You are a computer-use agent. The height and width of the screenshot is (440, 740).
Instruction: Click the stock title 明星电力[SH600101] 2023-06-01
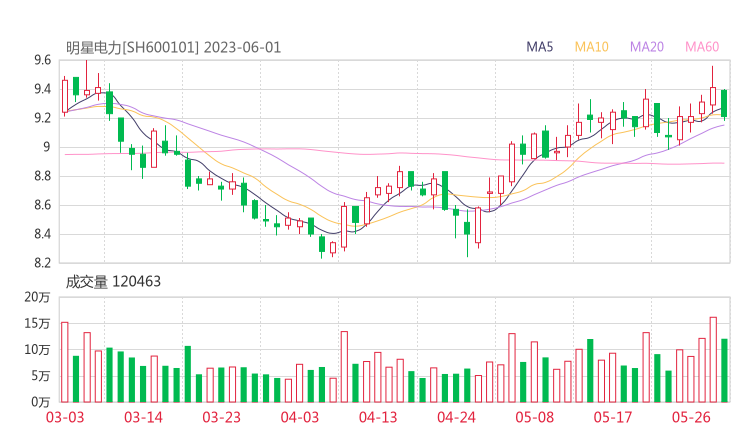coord(173,48)
